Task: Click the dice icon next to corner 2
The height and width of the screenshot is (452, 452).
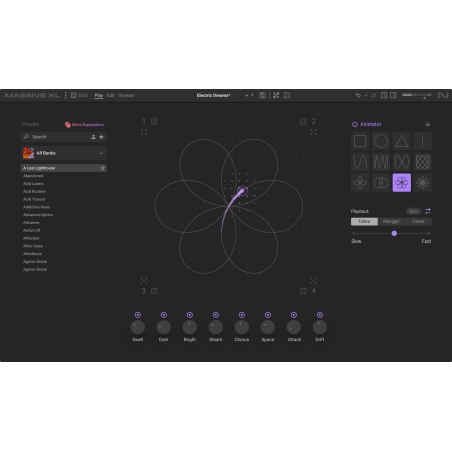Action: [303, 122]
